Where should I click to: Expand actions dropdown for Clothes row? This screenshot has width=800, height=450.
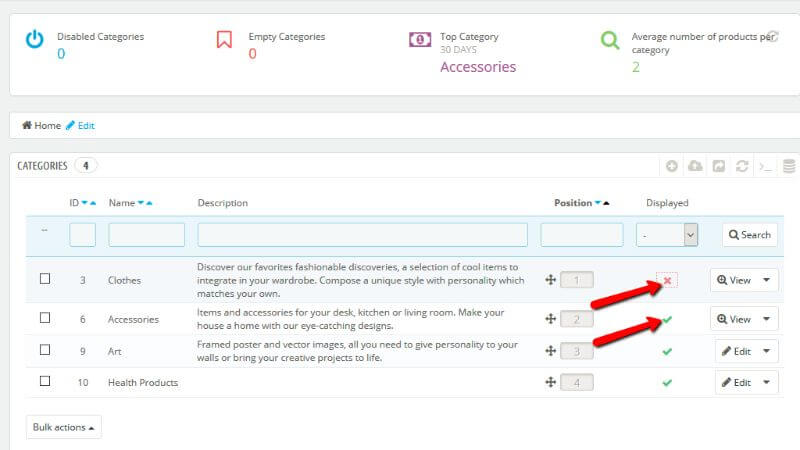(766, 280)
